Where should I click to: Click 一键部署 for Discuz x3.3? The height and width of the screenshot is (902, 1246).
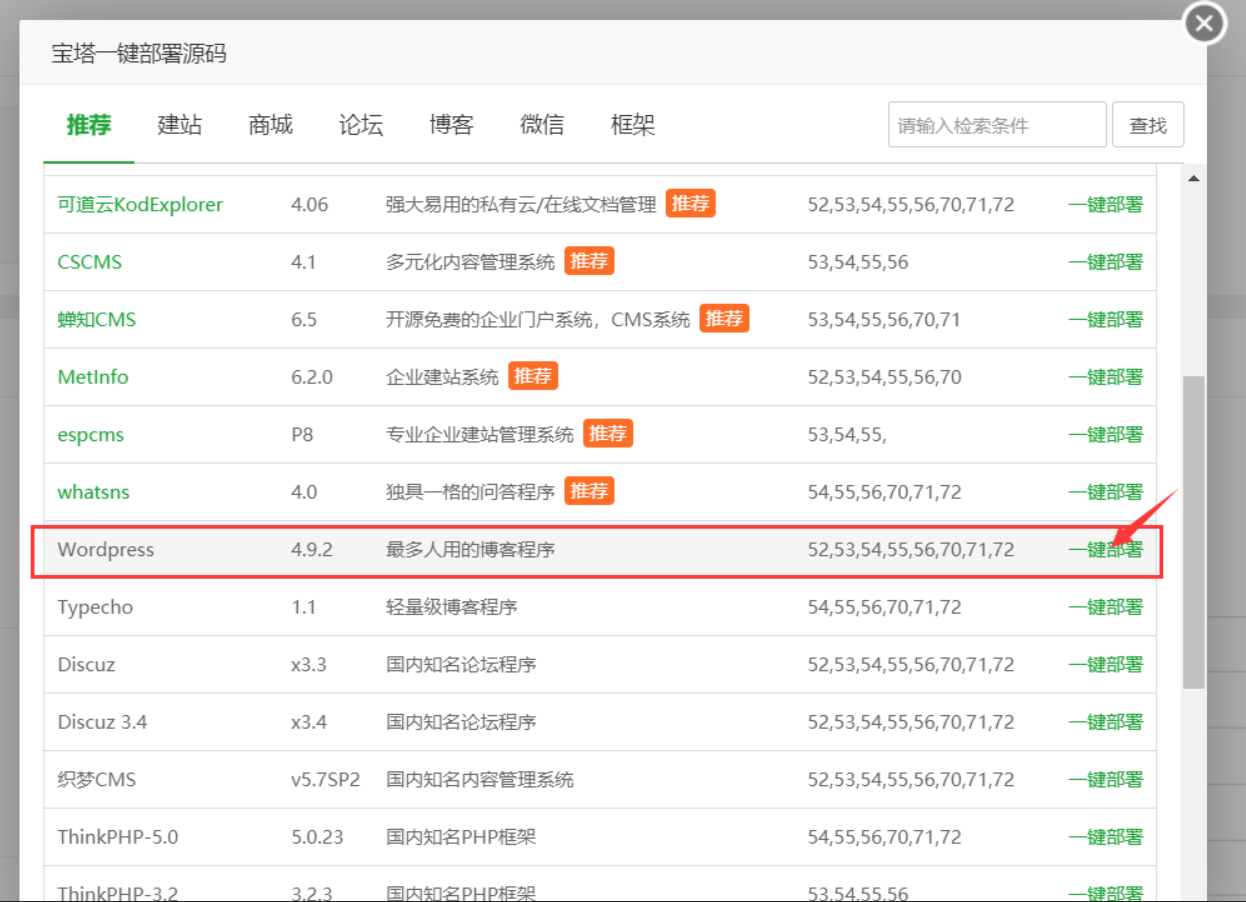pyautogui.click(x=1105, y=665)
